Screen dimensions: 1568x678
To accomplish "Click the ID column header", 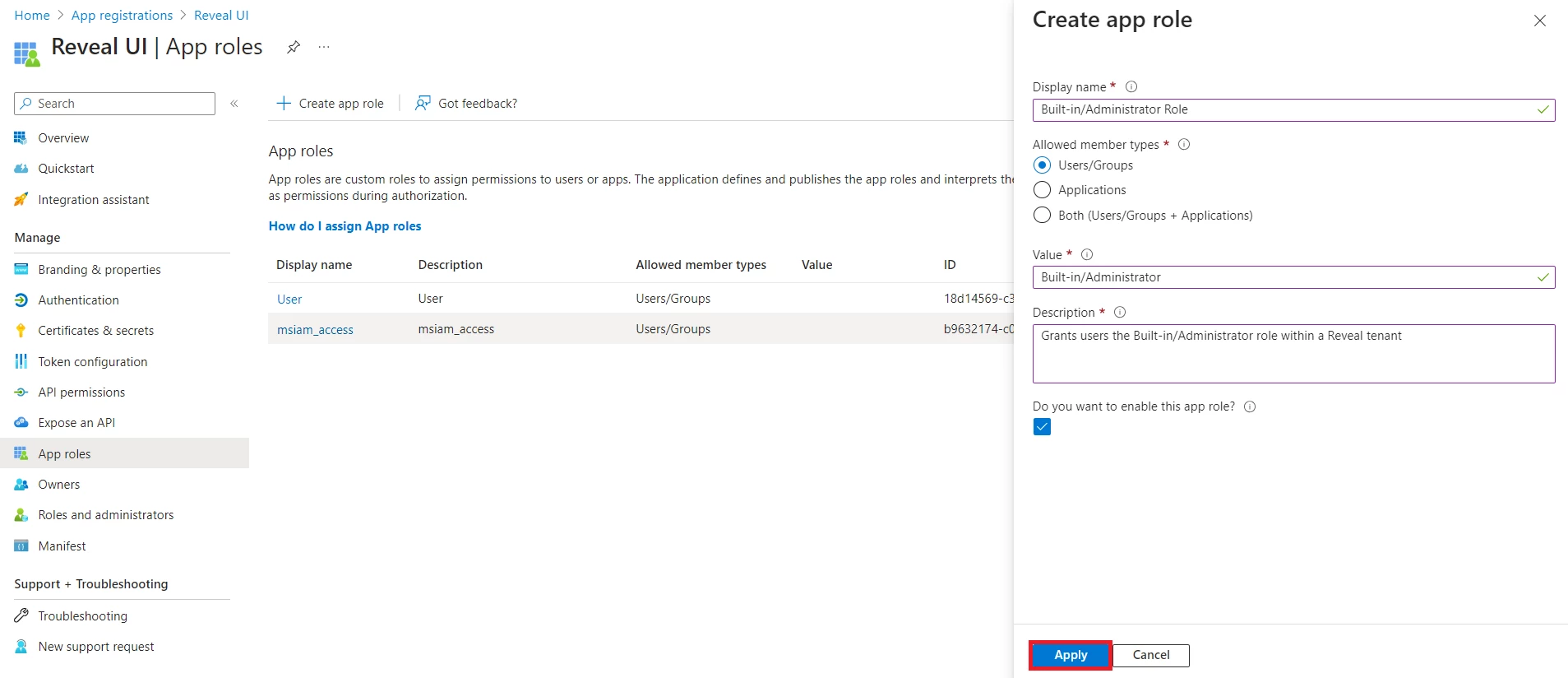I will click(x=950, y=265).
